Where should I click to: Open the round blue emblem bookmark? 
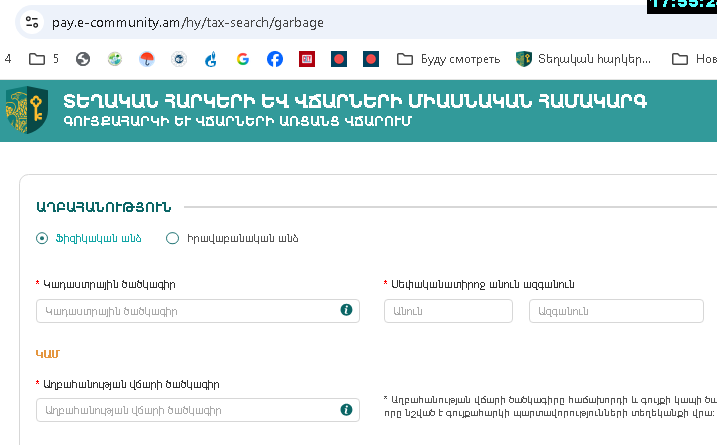click(x=179, y=59)
